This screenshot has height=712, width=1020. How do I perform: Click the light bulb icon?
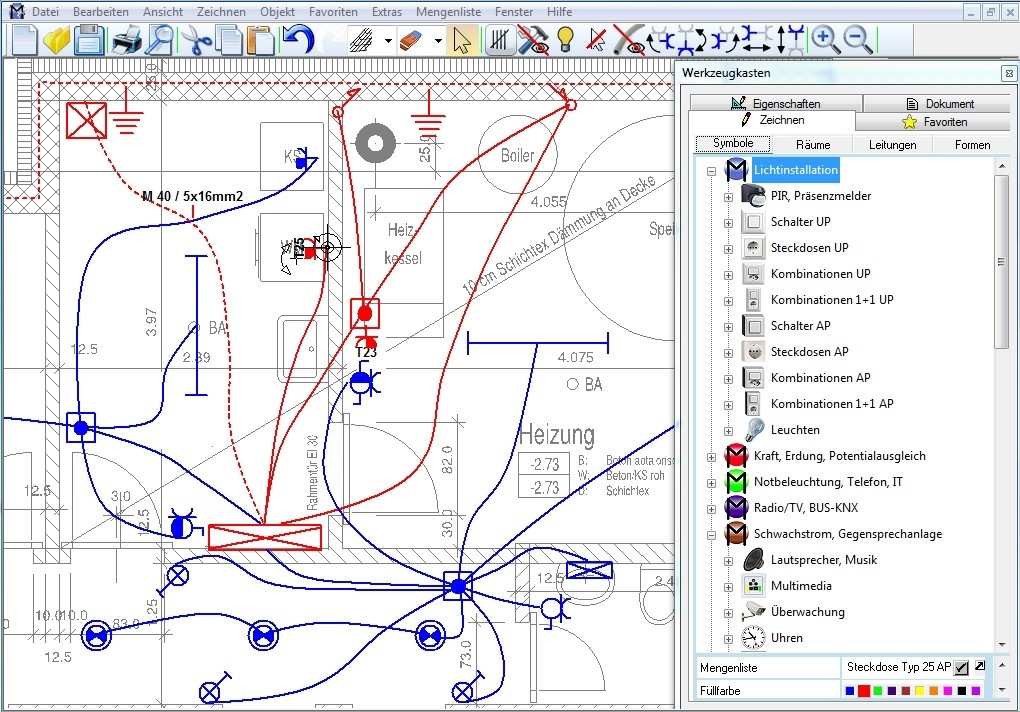[x=565, y=40]
